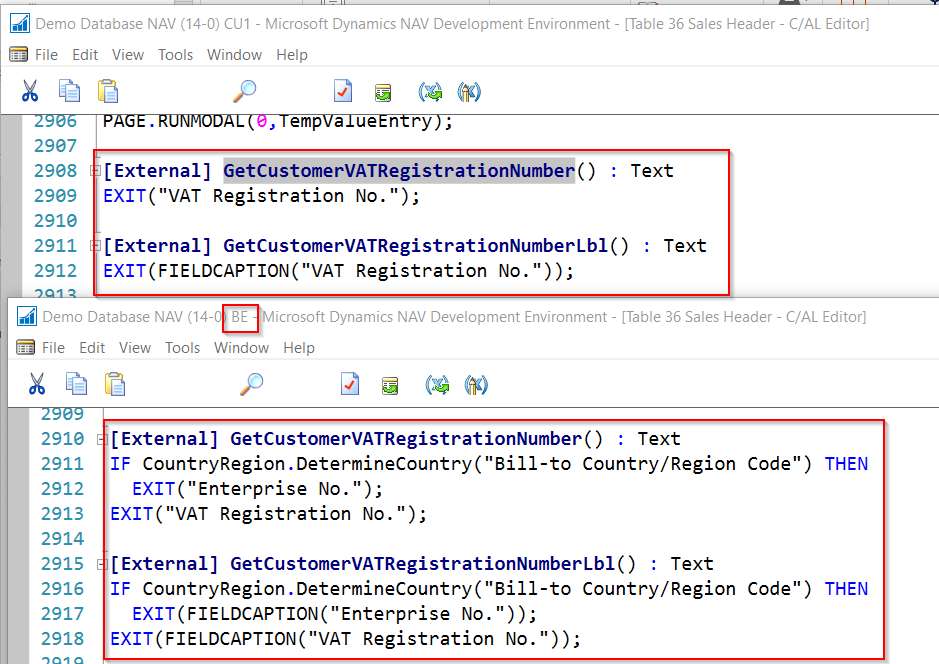This screenshot has height=664, width=939.
Task: Click the Copy icon in the top toolbar
Action: pos(69,90)
